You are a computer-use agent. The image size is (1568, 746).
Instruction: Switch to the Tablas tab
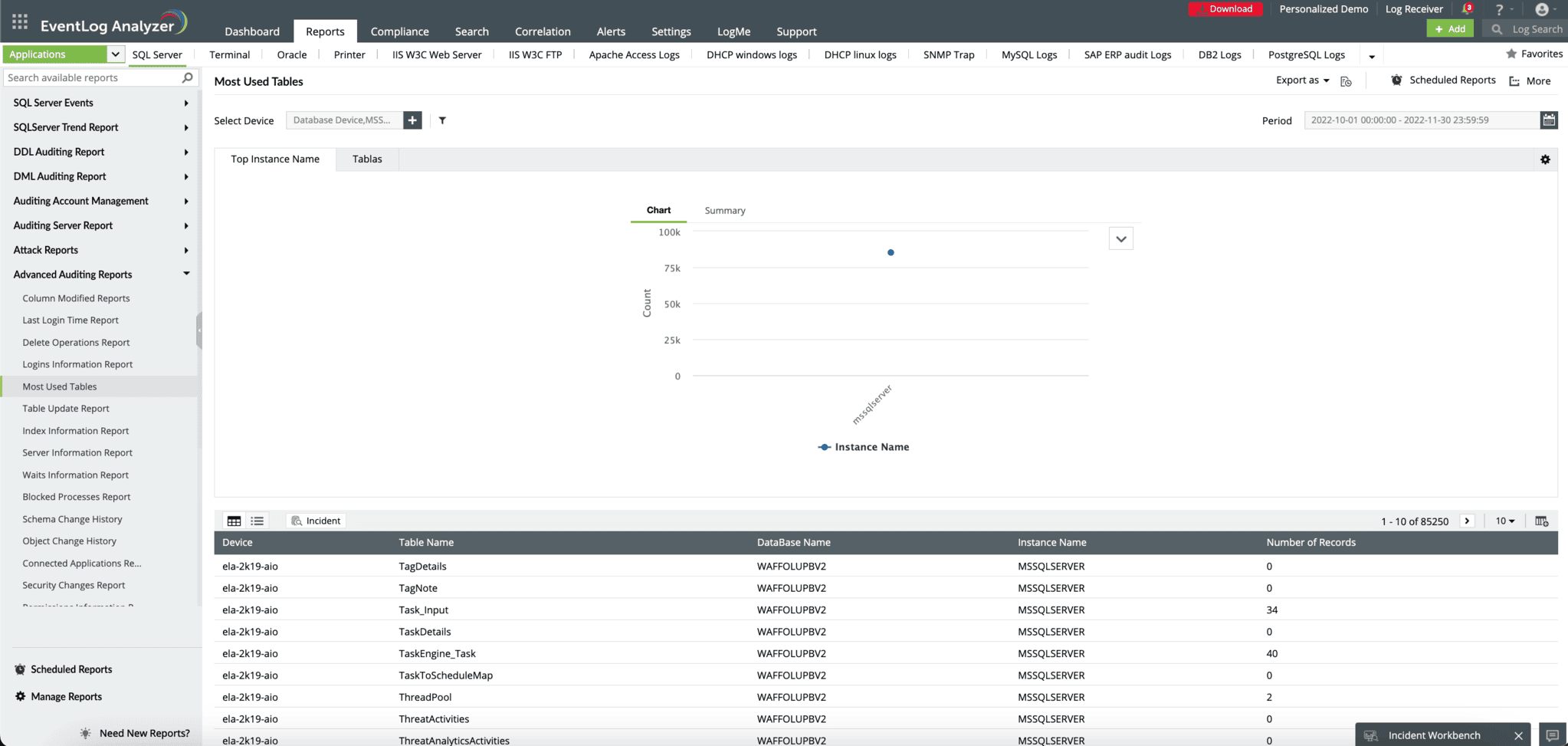pyautogui.click(x=367, y=159)
